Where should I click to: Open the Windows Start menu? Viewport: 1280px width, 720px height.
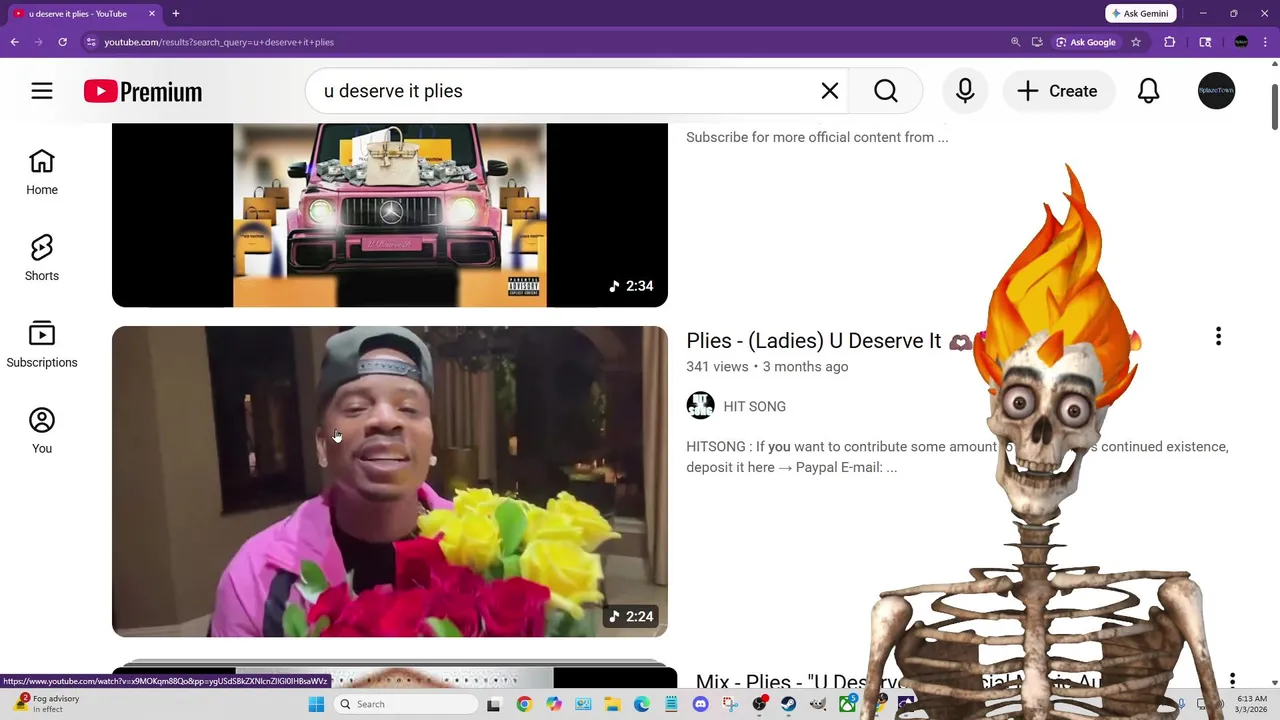[x=316, y=704]
